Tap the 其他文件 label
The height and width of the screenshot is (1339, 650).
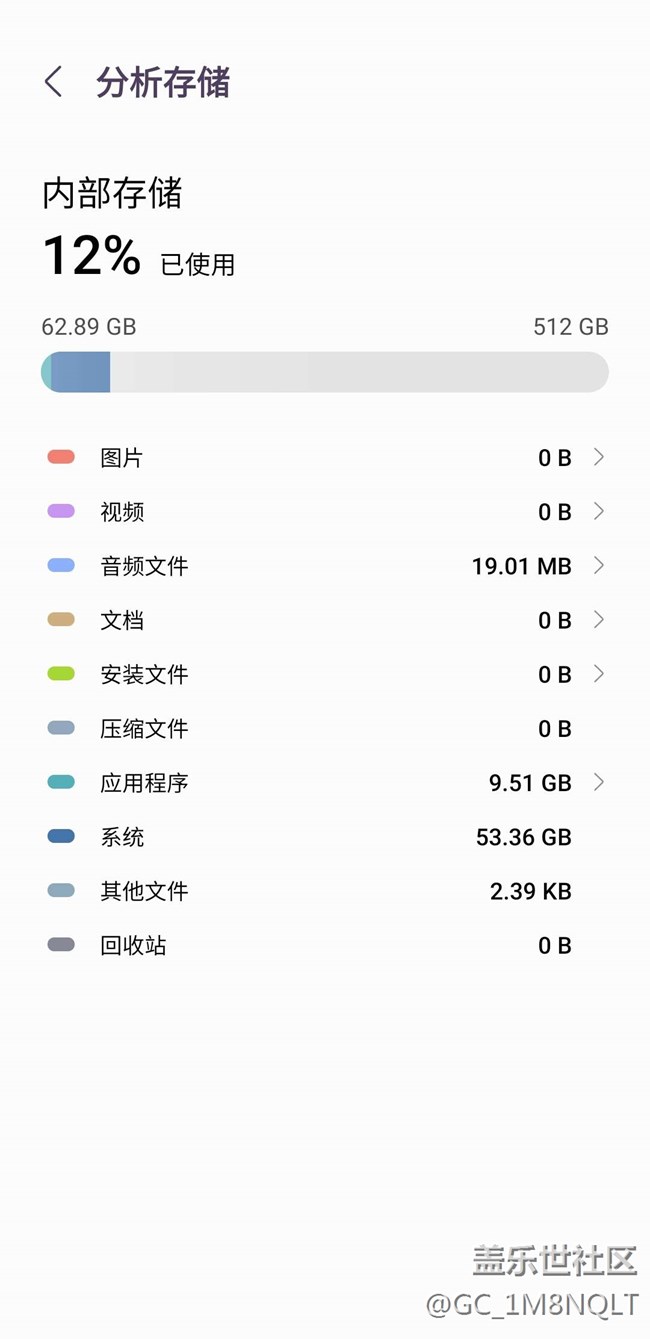[x=144, y=891]
